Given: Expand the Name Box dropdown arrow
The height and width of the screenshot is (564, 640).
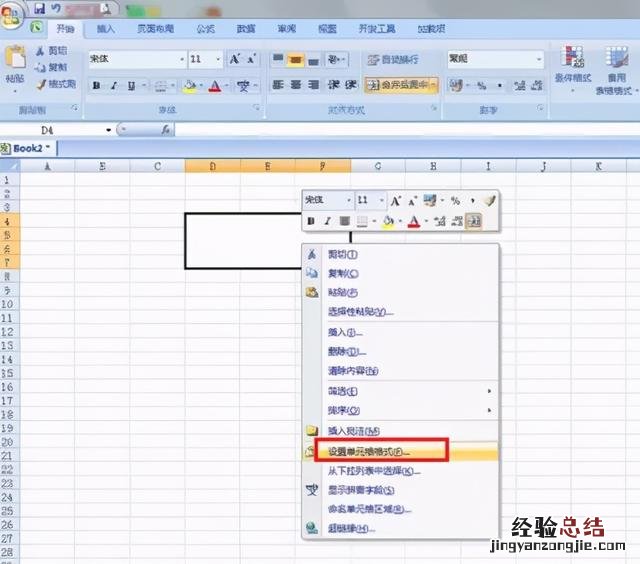Looking at the screenshot, I should pyautogui.click(x=108, y=130).
